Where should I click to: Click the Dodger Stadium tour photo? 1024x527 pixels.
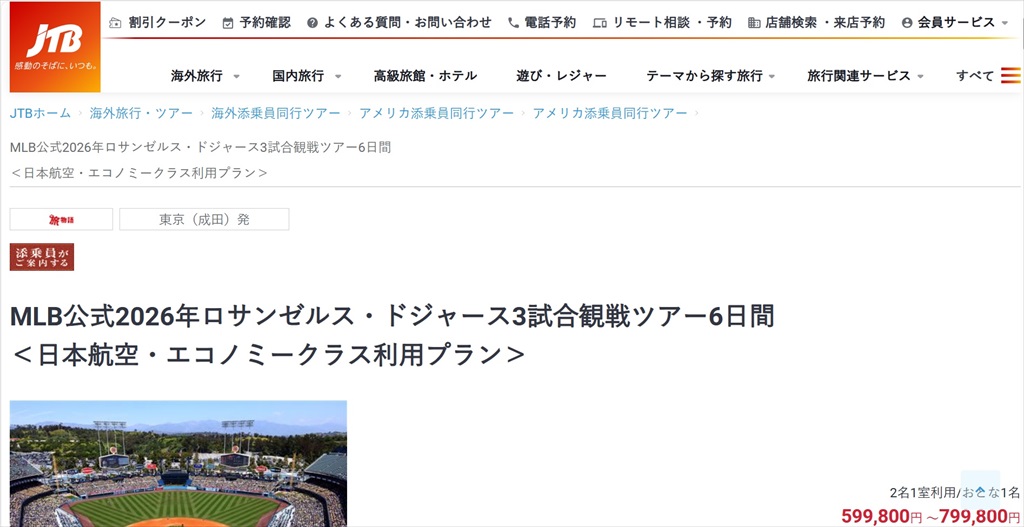[x=178, y=464]
